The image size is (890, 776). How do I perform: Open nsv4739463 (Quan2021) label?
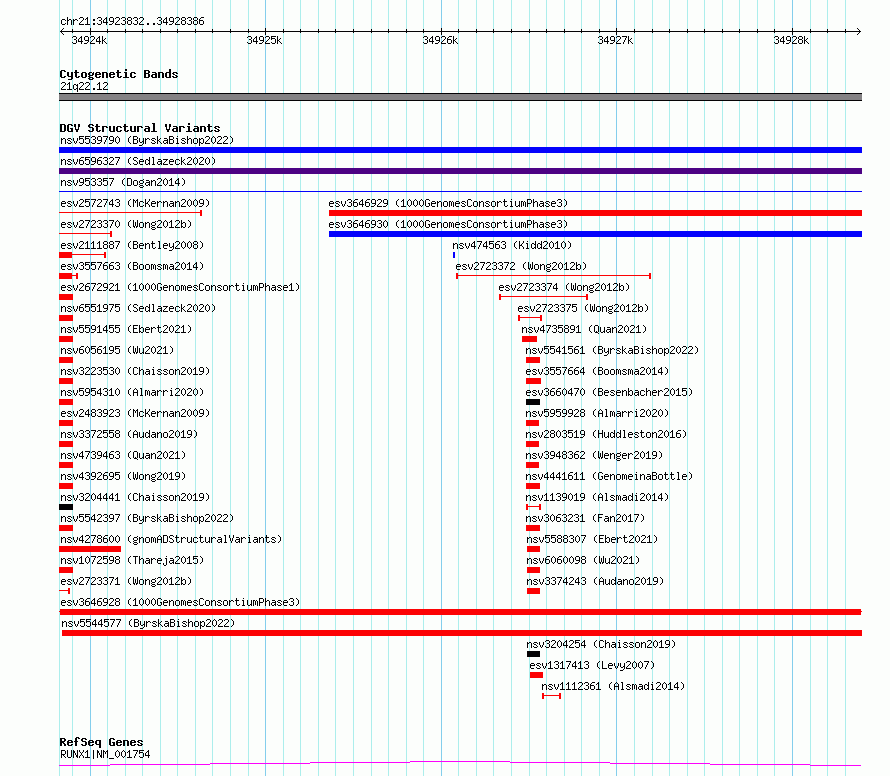(123, 455)
